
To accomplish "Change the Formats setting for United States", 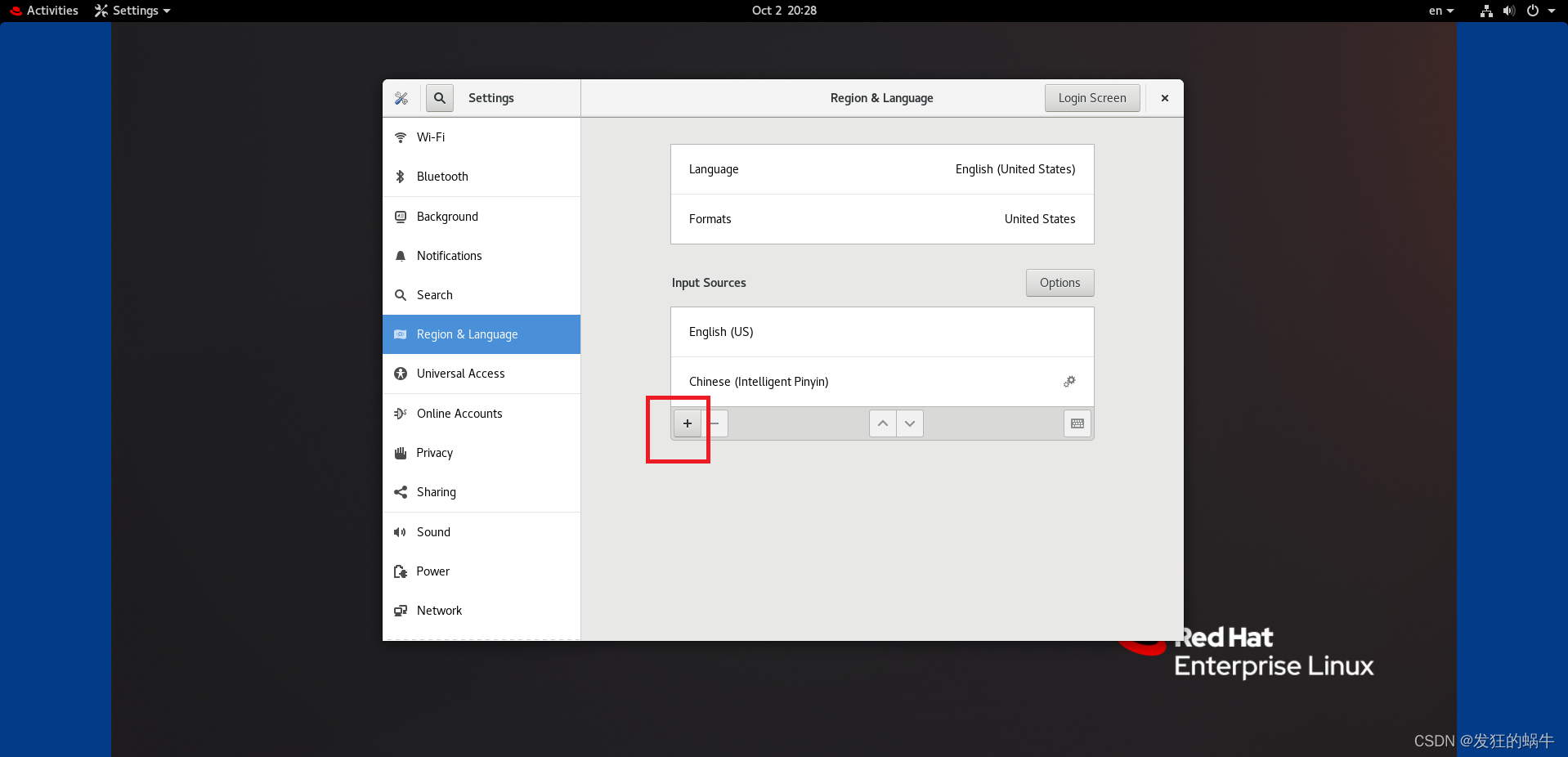I will point(881,219).
